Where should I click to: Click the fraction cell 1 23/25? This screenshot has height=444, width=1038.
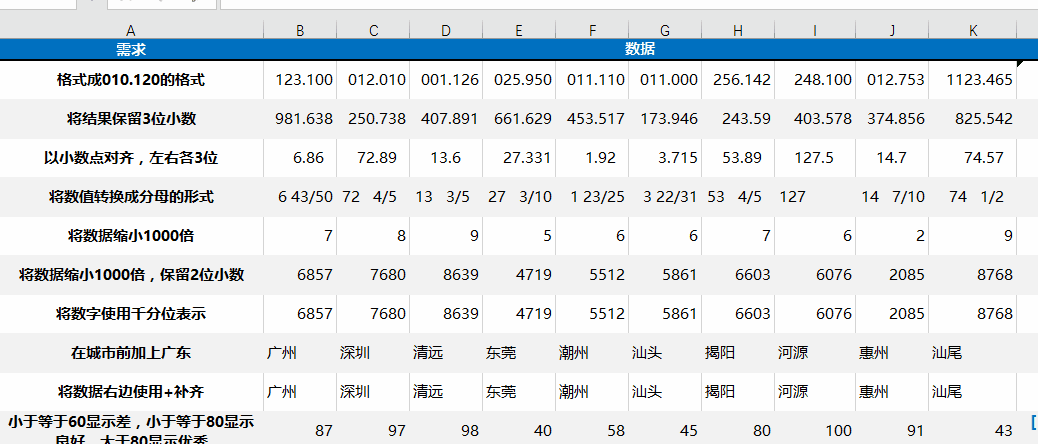click(x=592, y=197)
